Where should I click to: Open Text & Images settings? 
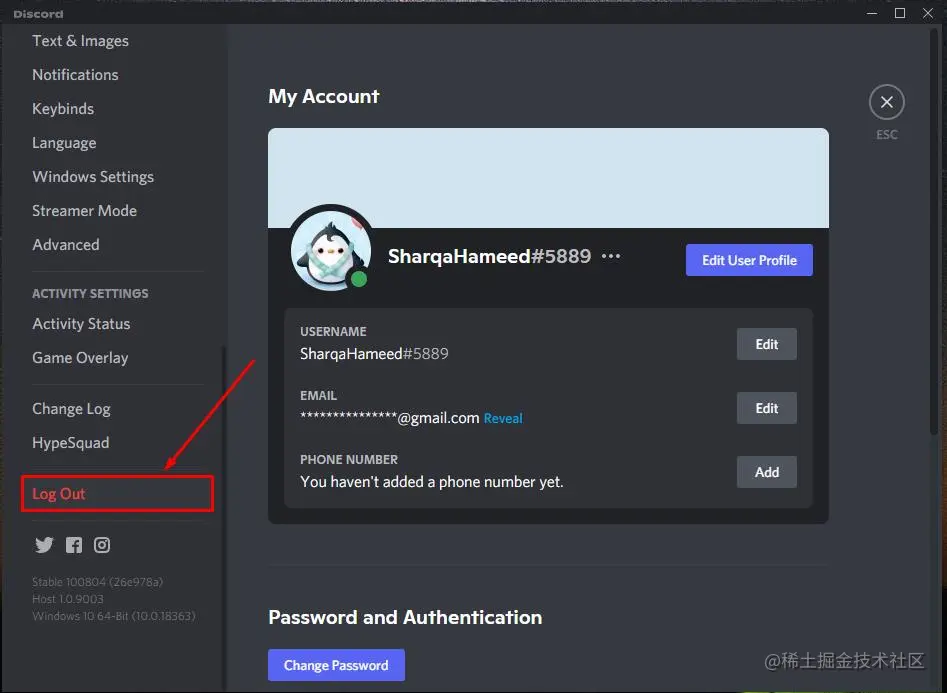click(x=80, y=41)
